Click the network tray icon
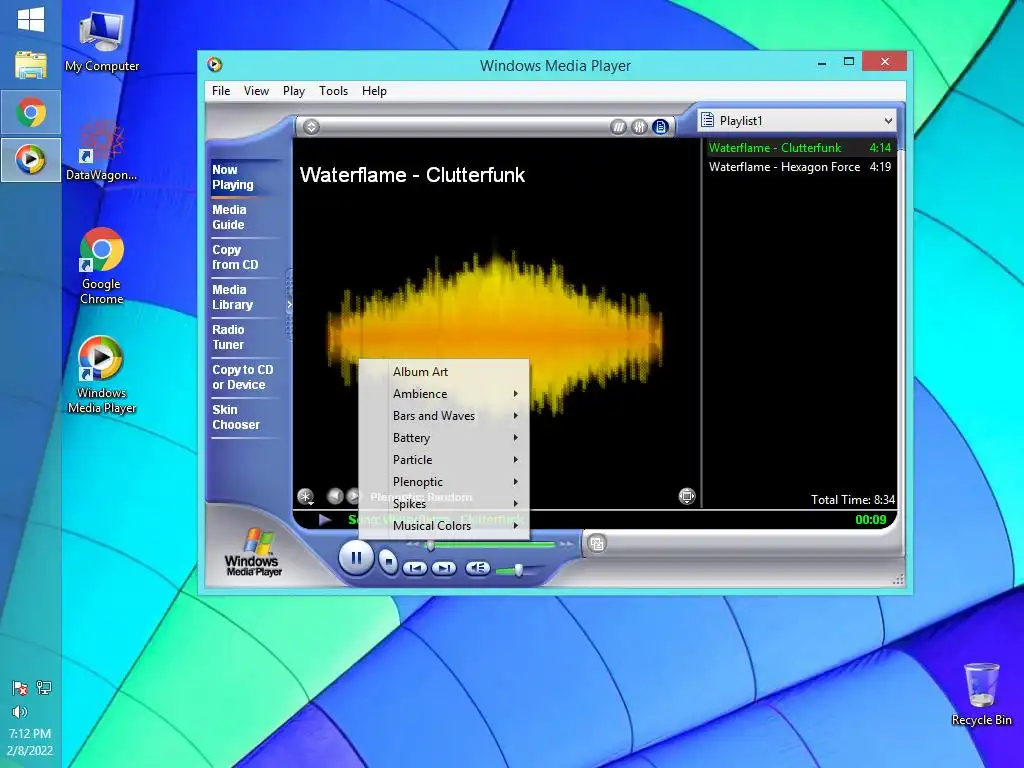Viewport: 1024px width, 768px height. pyautogui.click(x=44, y=688)
